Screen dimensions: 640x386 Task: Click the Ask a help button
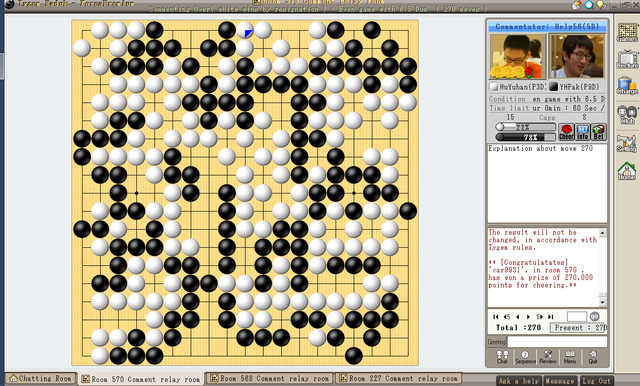[519, 381]
